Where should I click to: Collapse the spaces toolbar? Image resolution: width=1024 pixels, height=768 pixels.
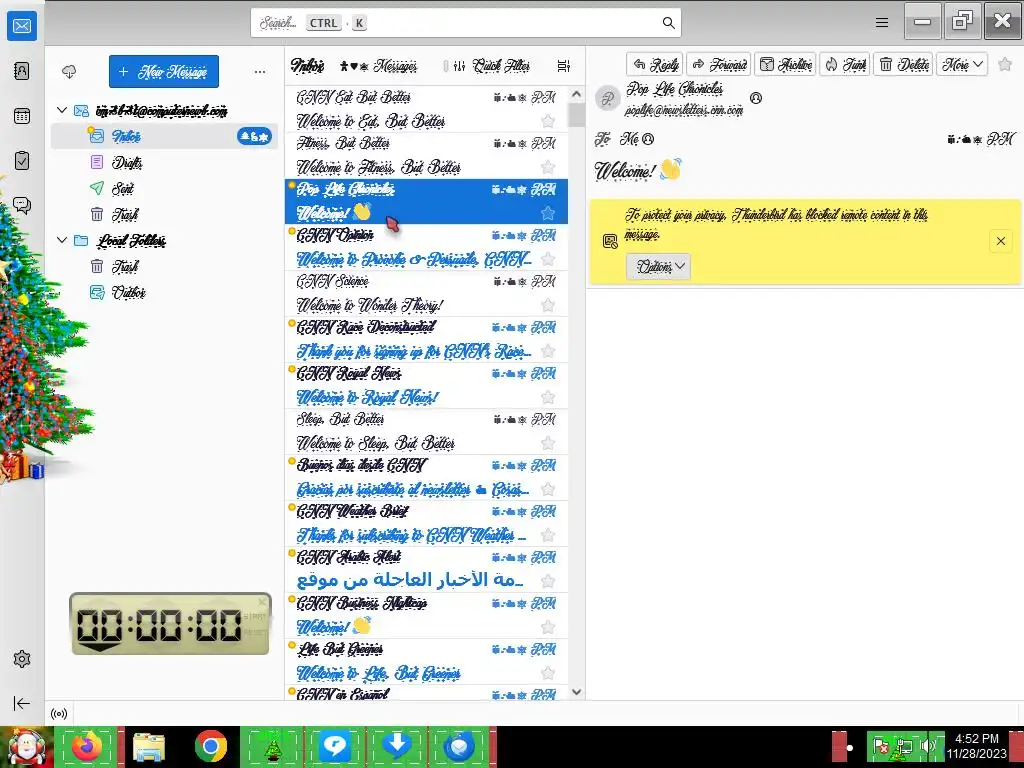22,703
